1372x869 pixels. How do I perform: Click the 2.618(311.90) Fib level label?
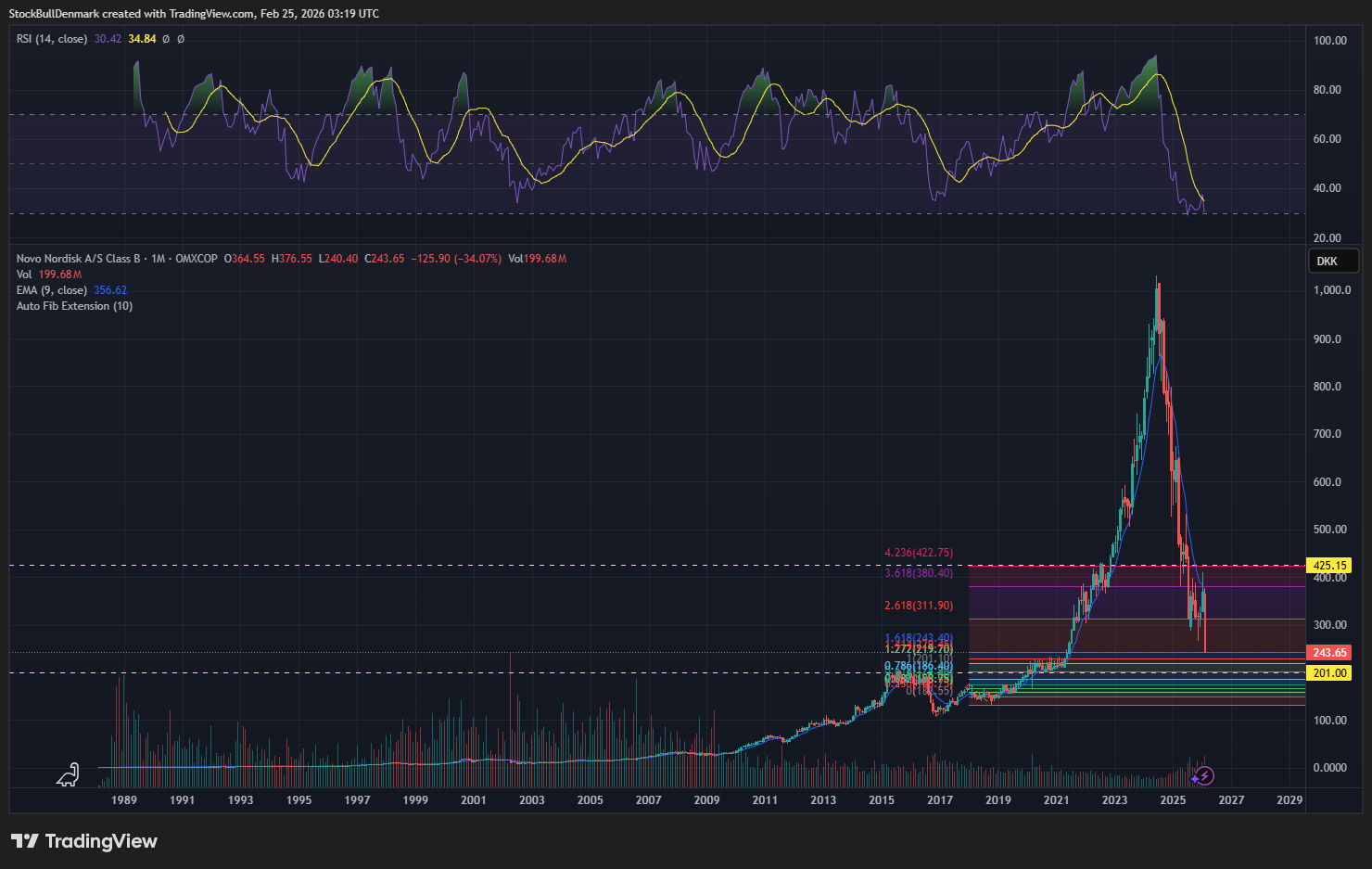point(919,606)
